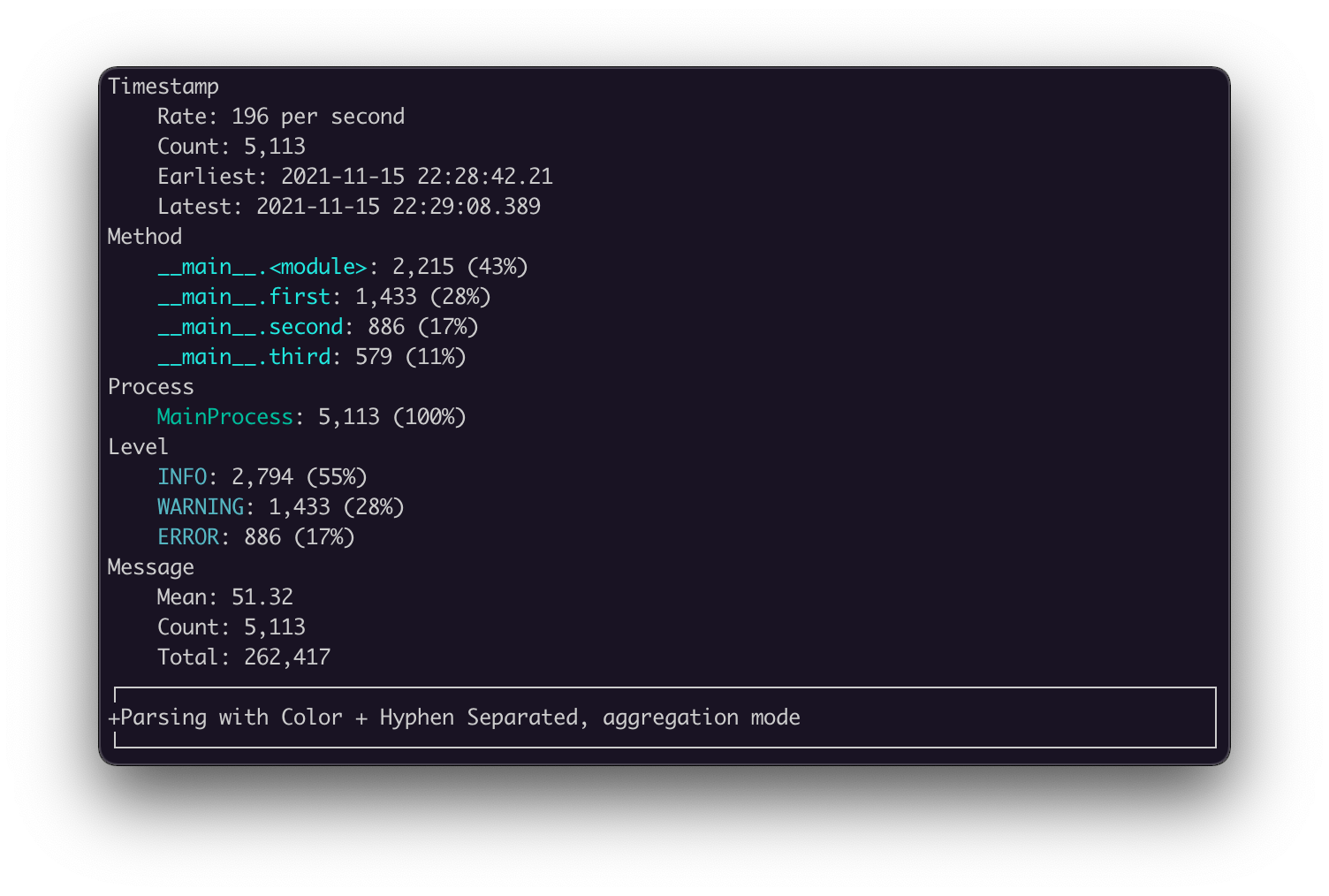Image resolution: width=1329 pixels, height=896 pixels.
Task: Click the __main__.<module> method entry
Action: pos(262,267)
